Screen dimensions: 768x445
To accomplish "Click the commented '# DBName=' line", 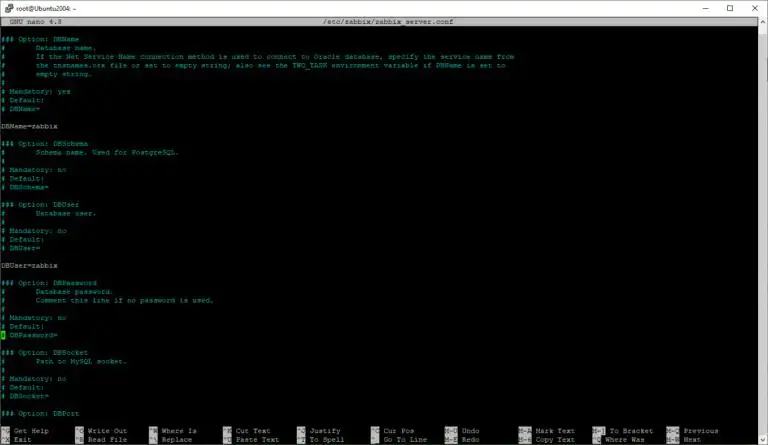I will point(21,109).
